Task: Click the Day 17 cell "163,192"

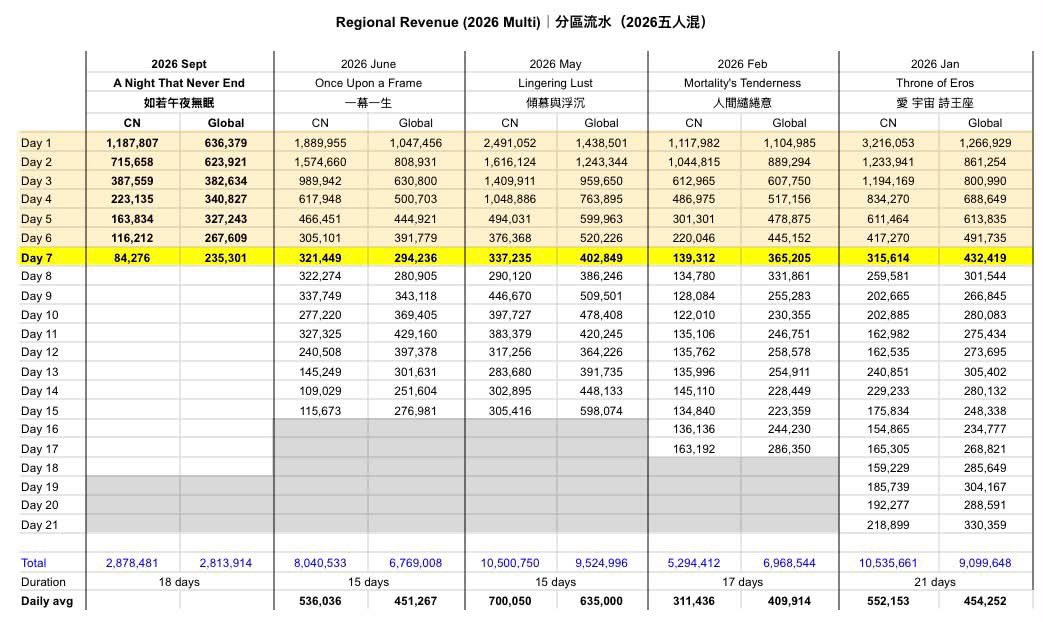Action: 694,449
